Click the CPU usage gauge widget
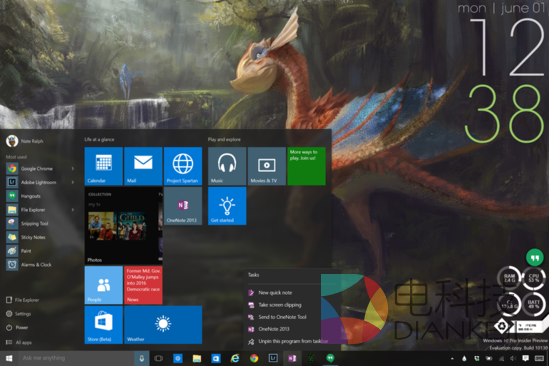 [534, 279]
